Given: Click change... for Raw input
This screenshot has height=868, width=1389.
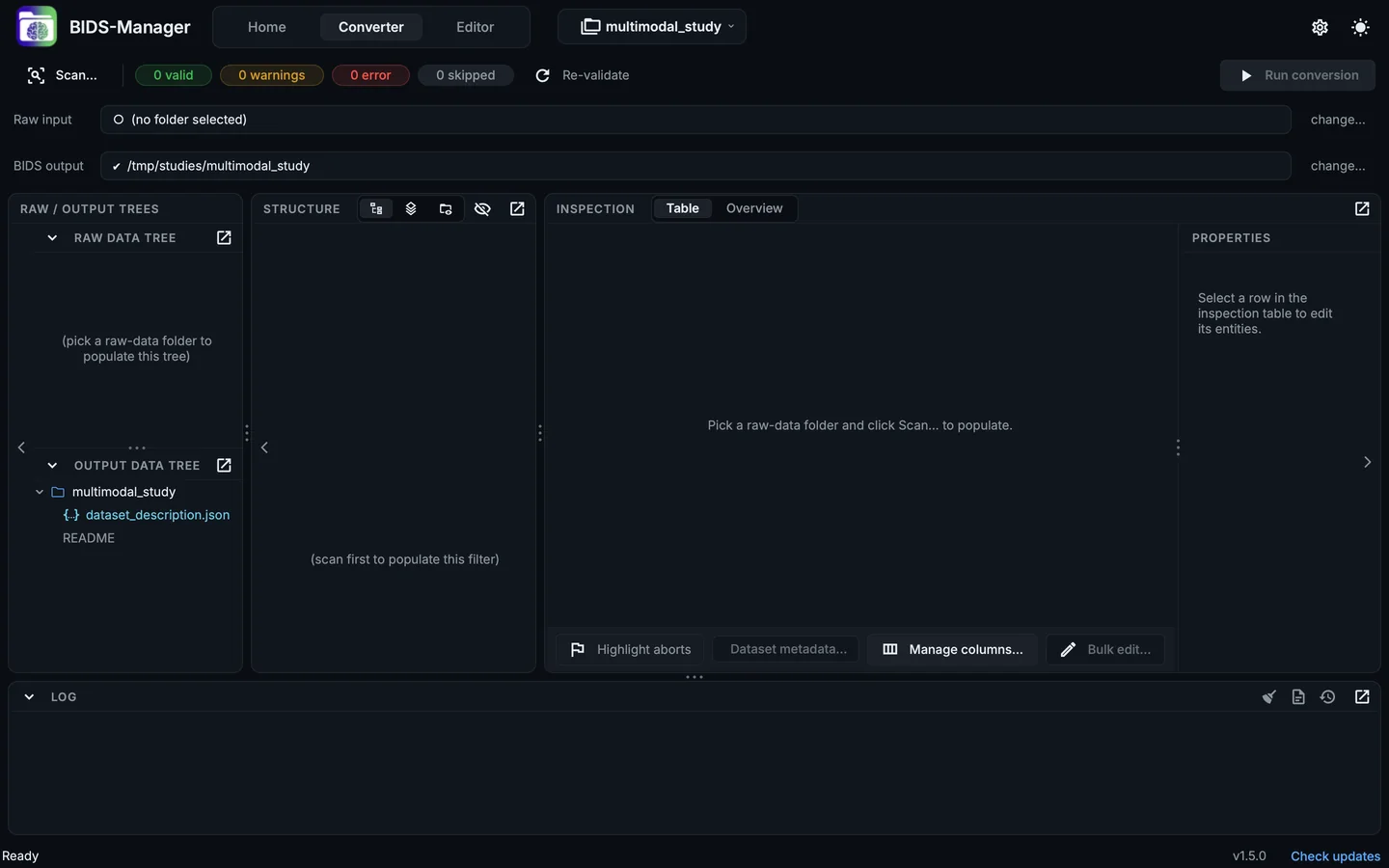Looking at the screenshot, I should coord(1338,120).
